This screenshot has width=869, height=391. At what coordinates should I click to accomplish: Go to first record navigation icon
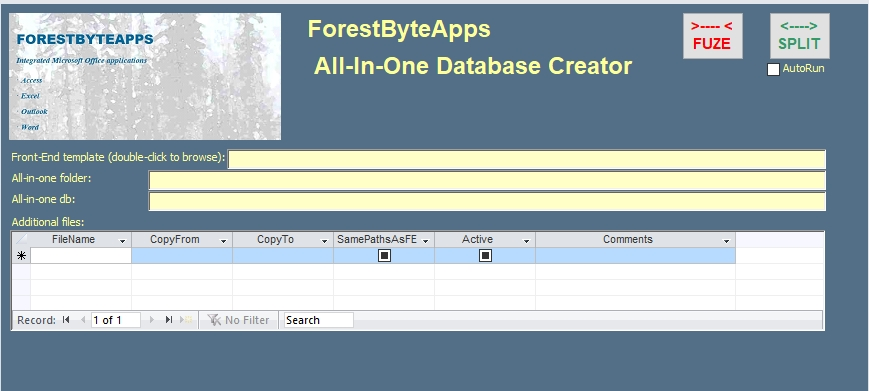66,320
